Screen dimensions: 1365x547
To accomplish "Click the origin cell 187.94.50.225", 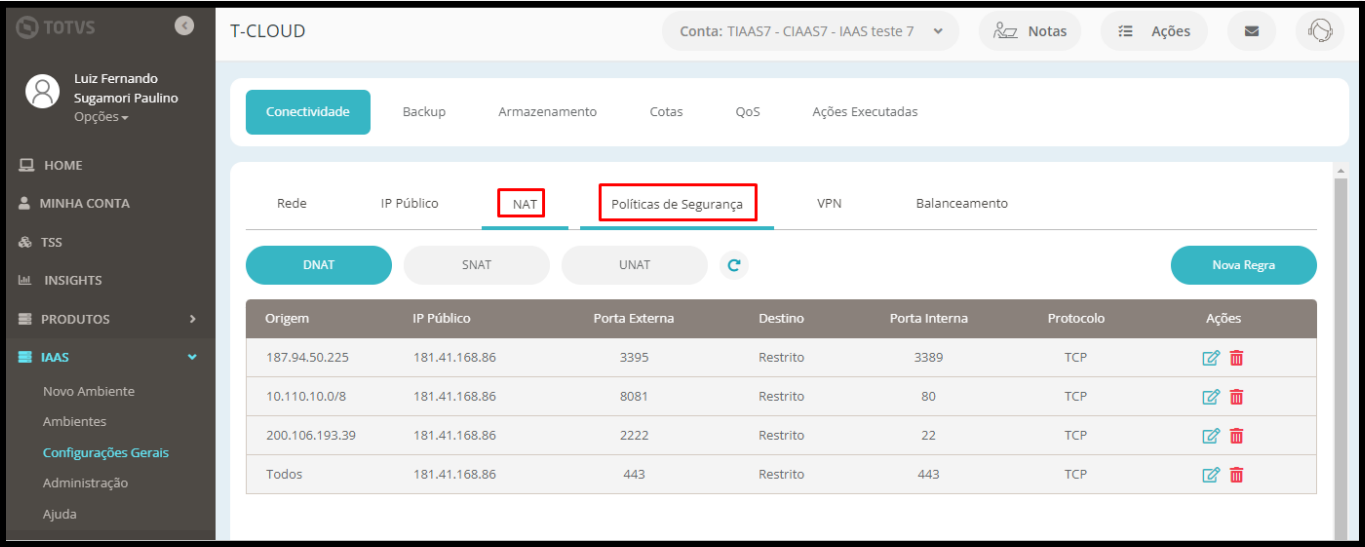I will pos(307,357).
